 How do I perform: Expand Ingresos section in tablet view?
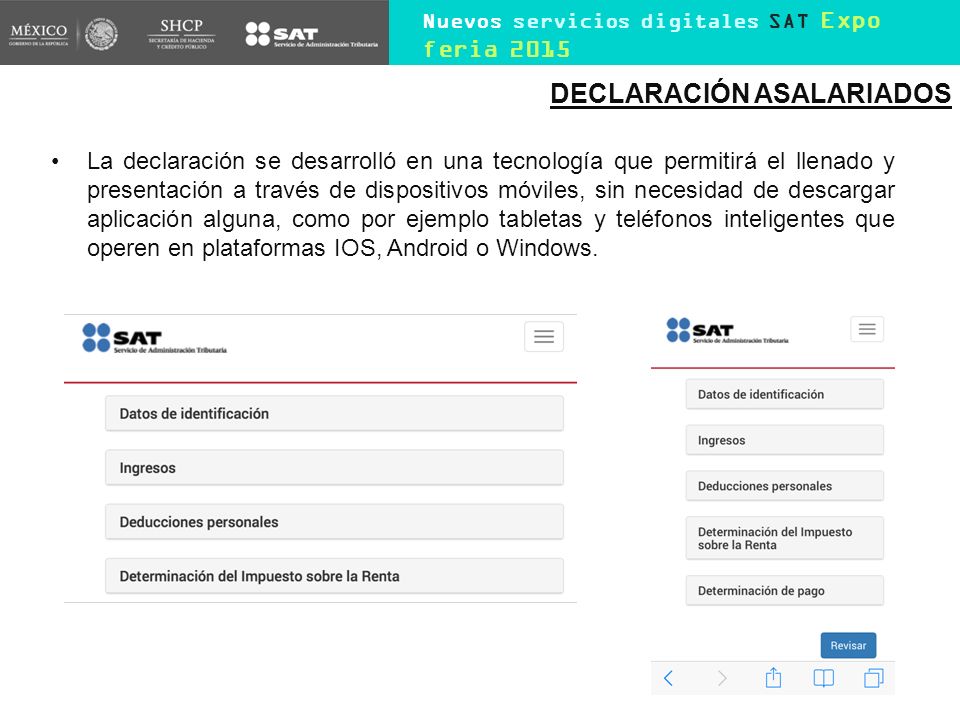334,468
